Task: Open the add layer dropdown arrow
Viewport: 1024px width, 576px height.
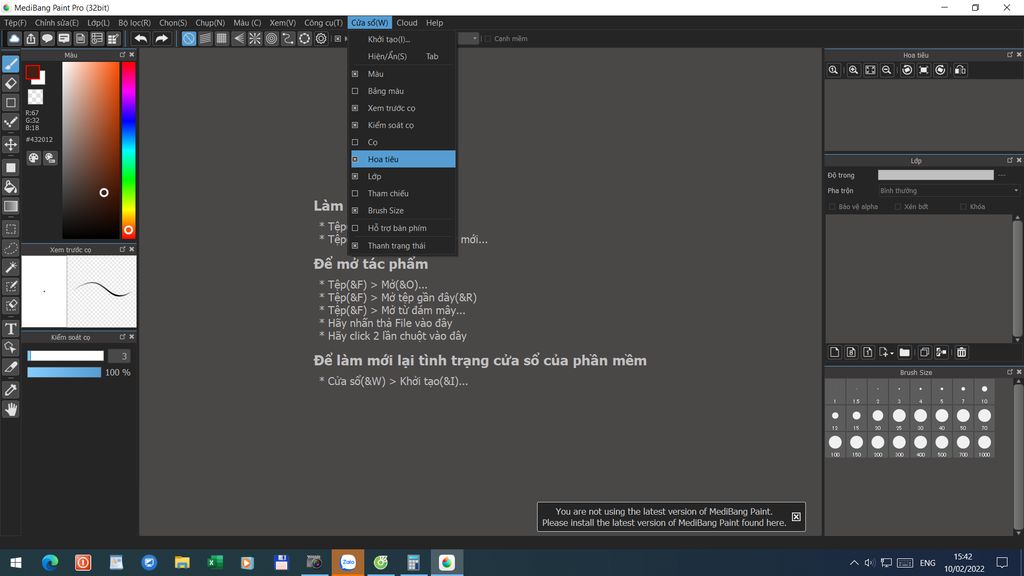Action: [892, 353]
